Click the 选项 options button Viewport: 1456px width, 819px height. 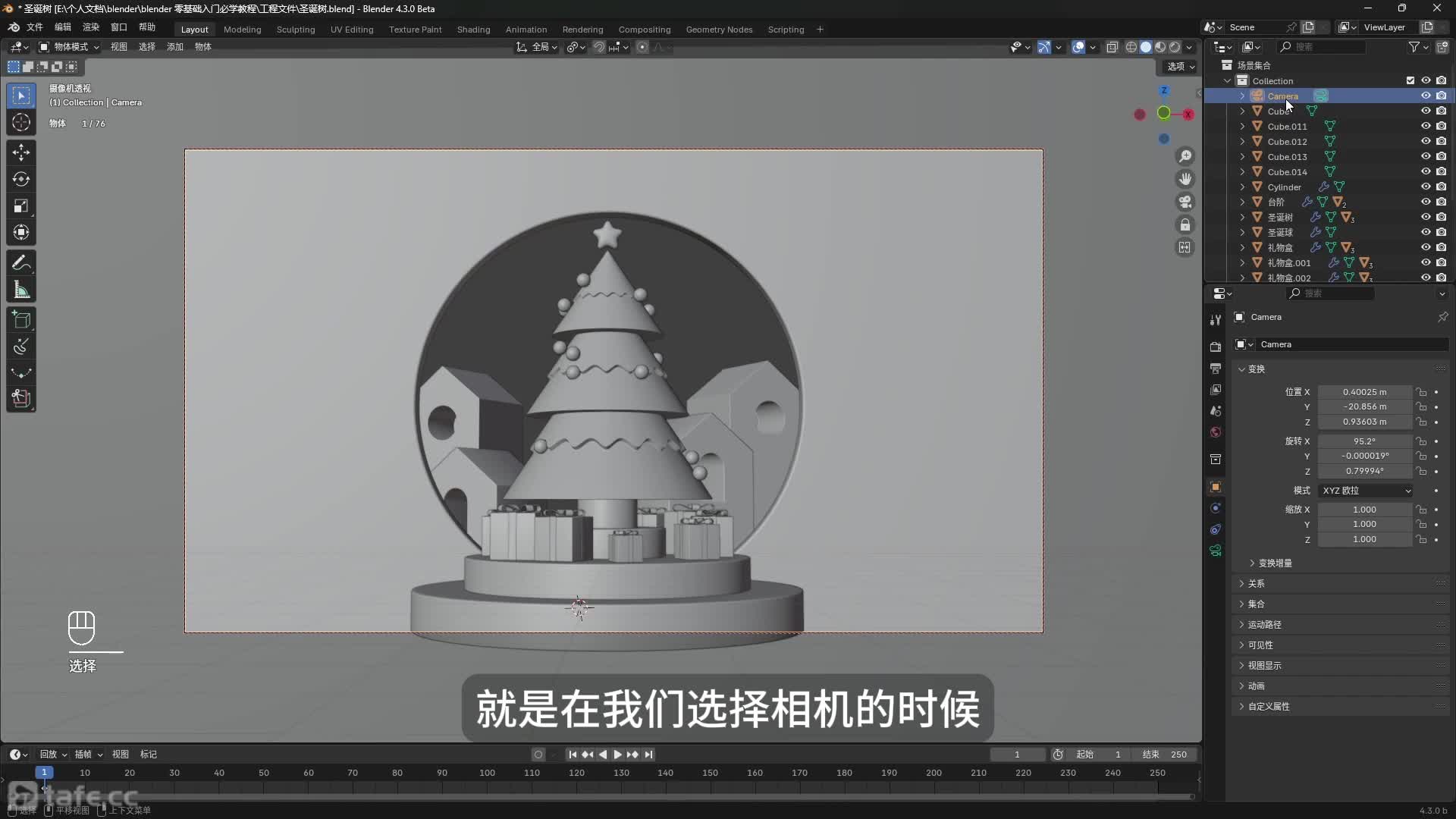pyautogui.click(x=1180, y=67)
